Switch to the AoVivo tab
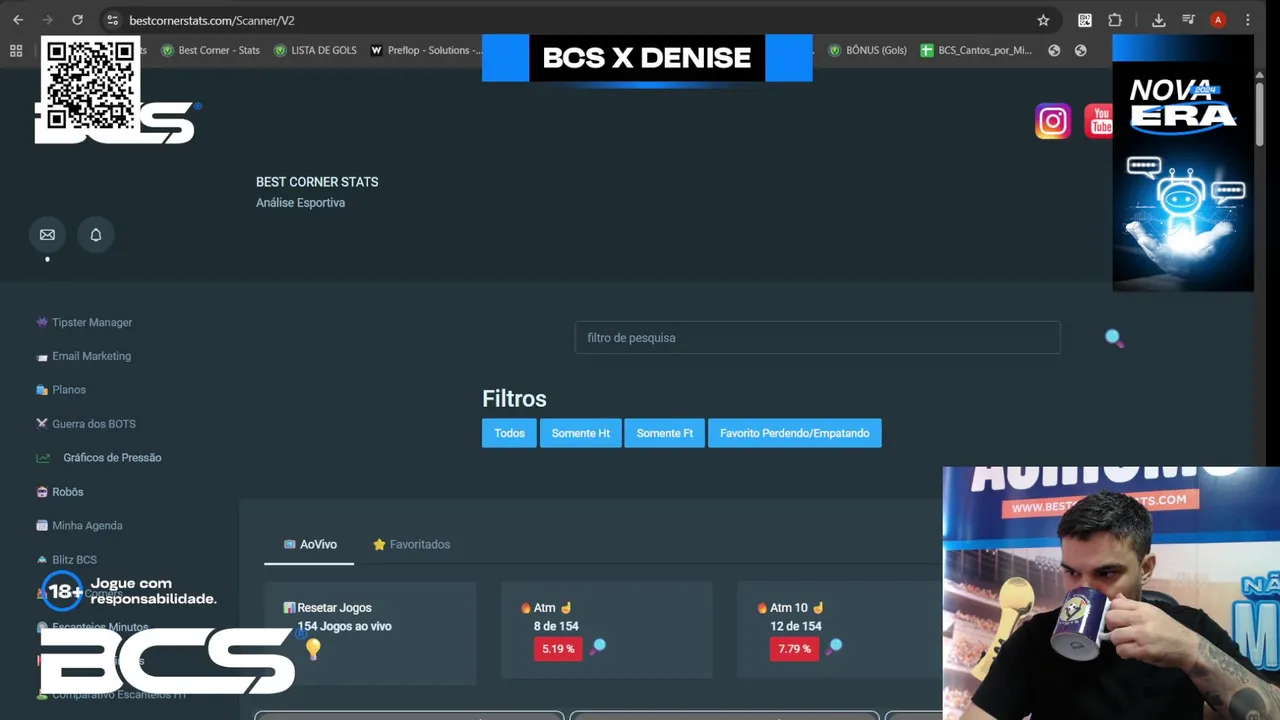The image size is (1280, 720). tap(310, 544)
